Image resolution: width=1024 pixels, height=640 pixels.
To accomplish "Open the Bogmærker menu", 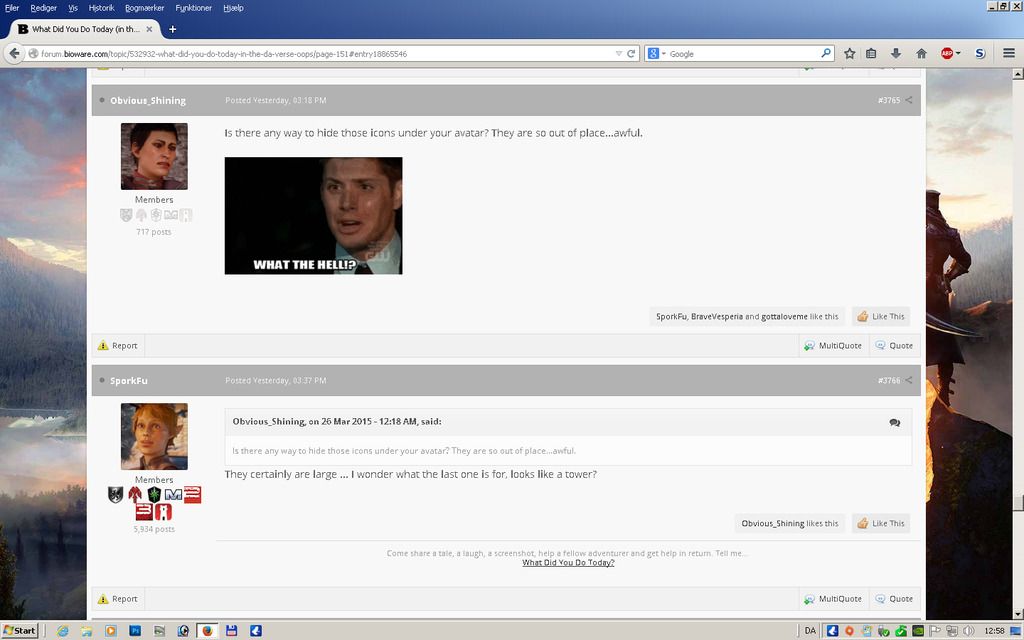I will [x=143, y=7].
